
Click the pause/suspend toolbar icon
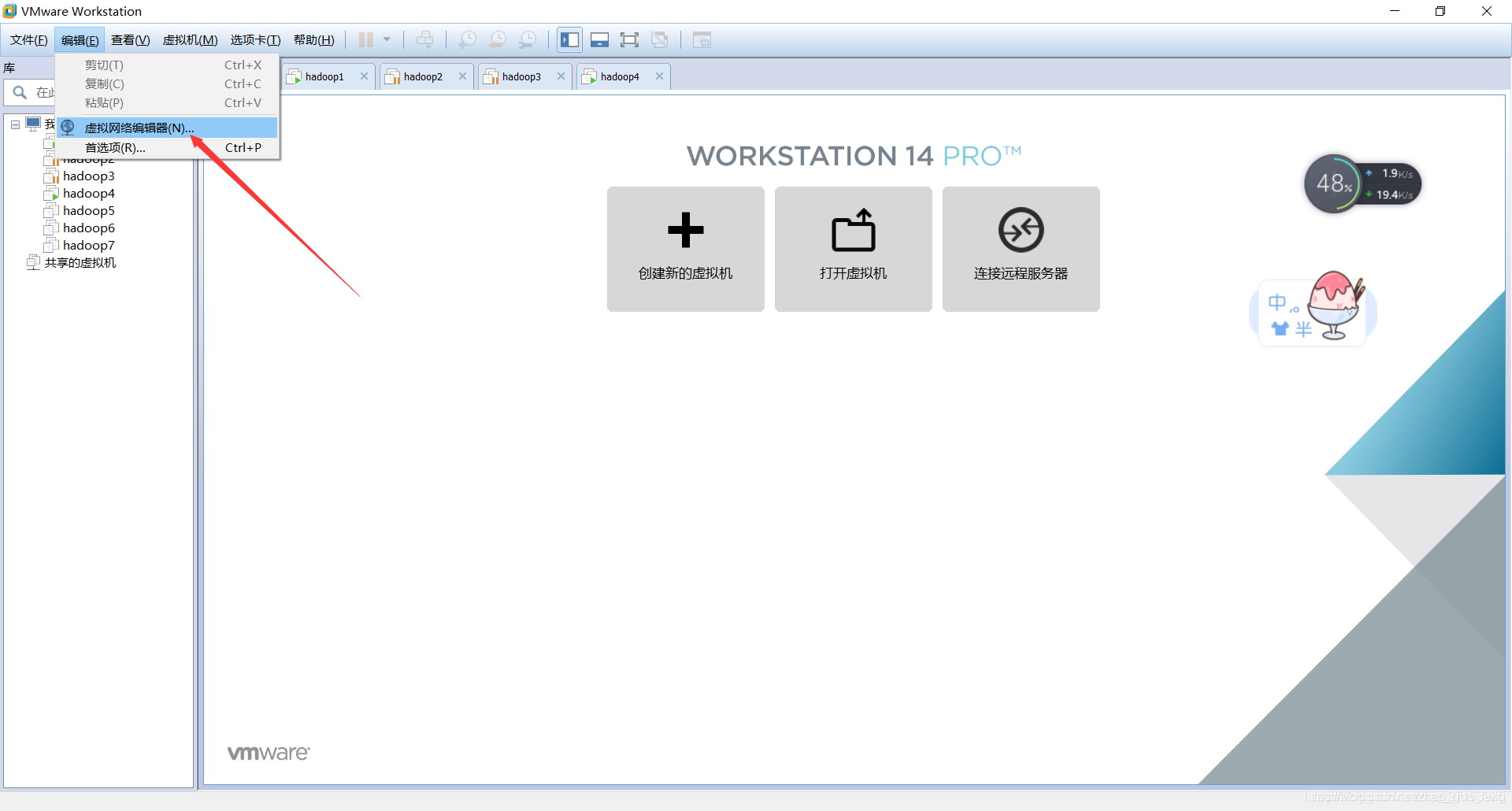coord(366,40)
